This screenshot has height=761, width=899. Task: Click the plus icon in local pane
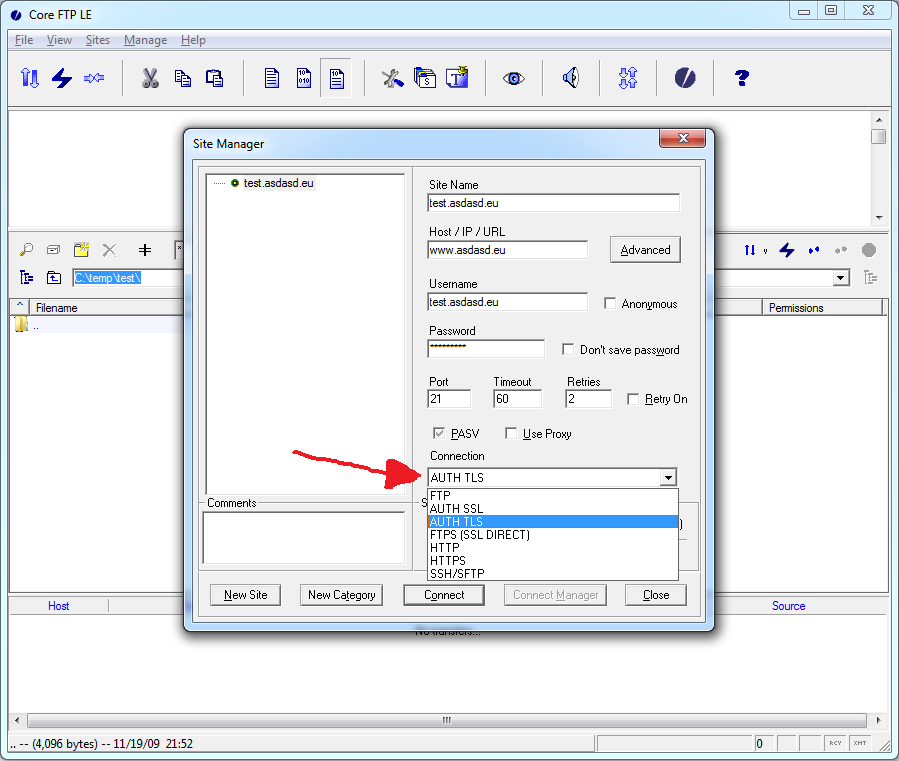[145, 250]
